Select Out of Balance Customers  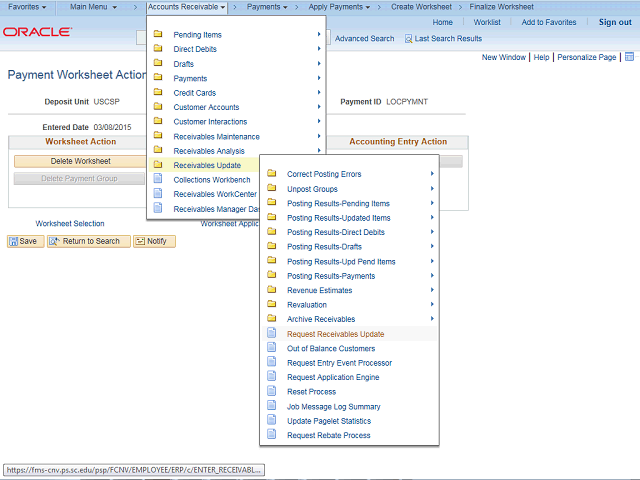pyautogui.click(x=331, y=348)
